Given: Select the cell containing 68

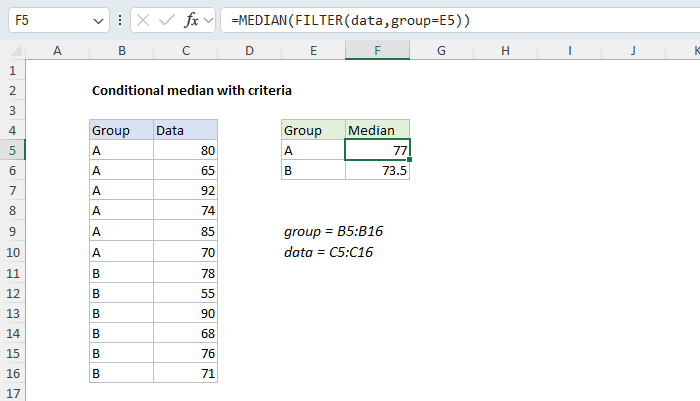Looking at the screenshot, I should tap(186, 333).
